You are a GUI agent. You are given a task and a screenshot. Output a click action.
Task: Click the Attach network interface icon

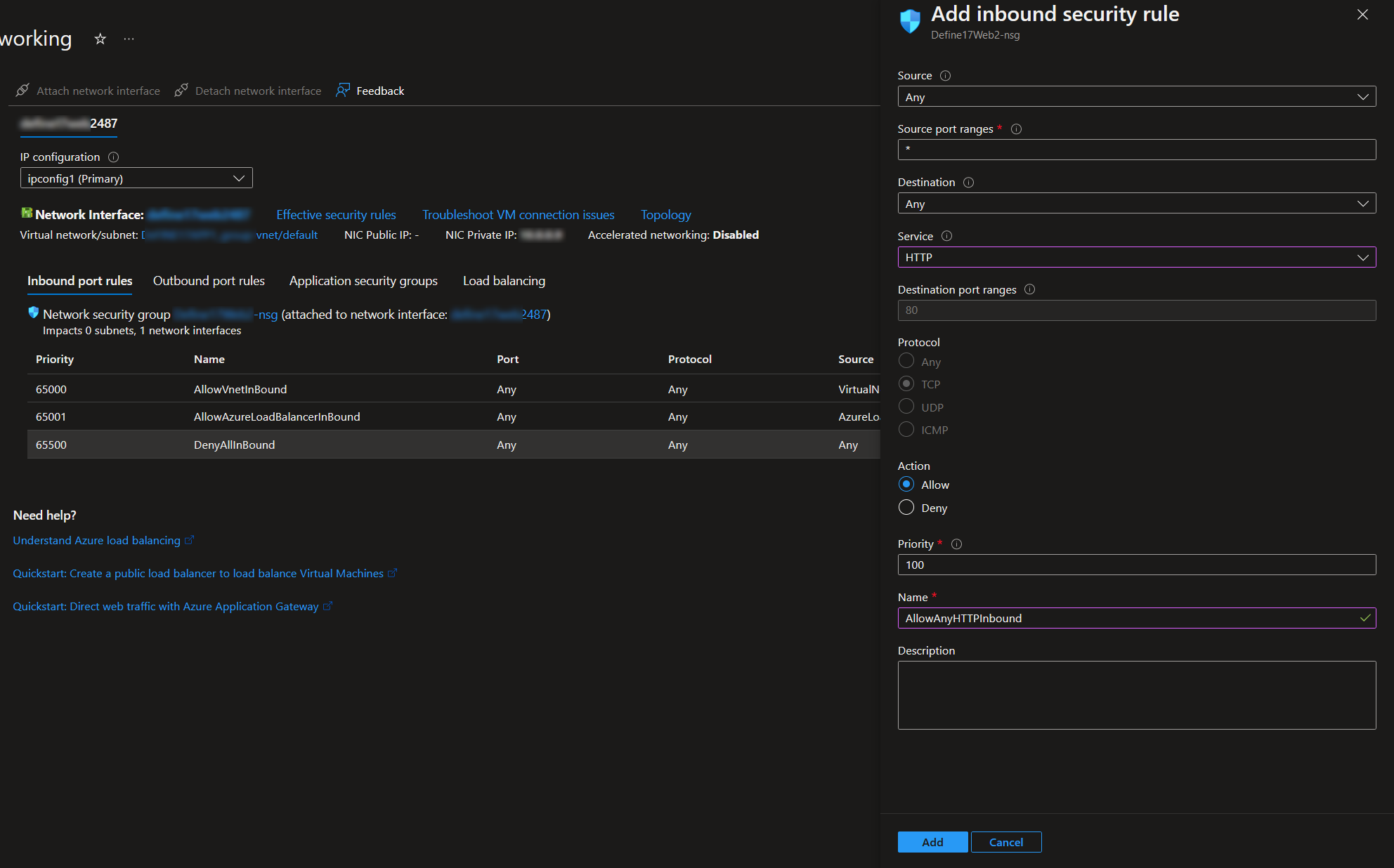point(22,91)
